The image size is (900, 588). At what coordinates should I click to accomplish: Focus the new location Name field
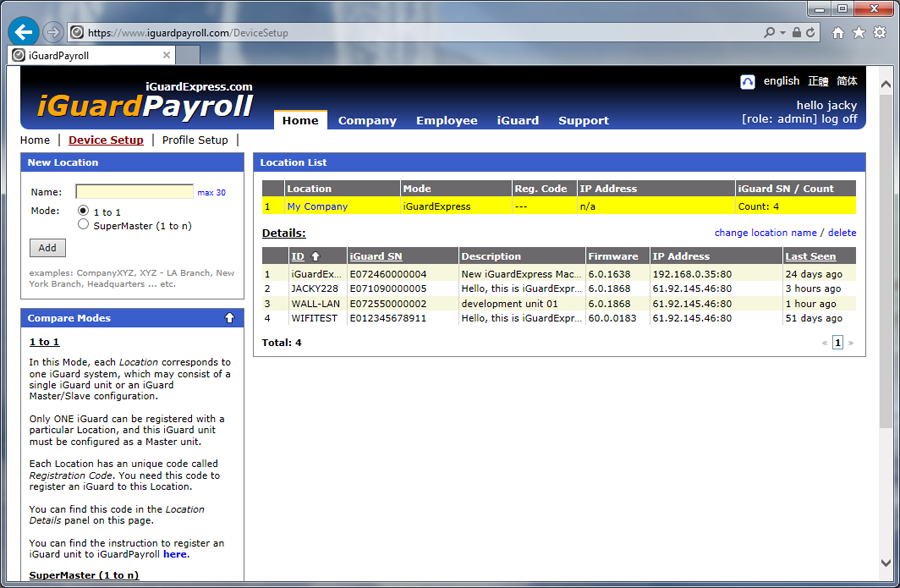[134, 192]
